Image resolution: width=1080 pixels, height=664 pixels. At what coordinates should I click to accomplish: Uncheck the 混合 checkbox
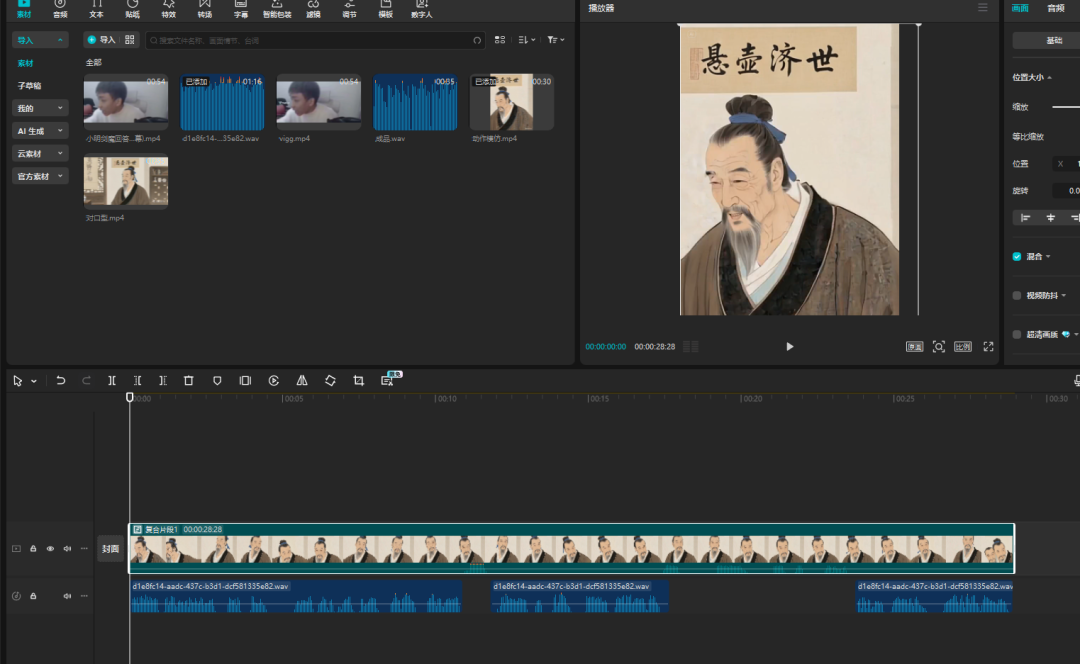pos(1017,257)
